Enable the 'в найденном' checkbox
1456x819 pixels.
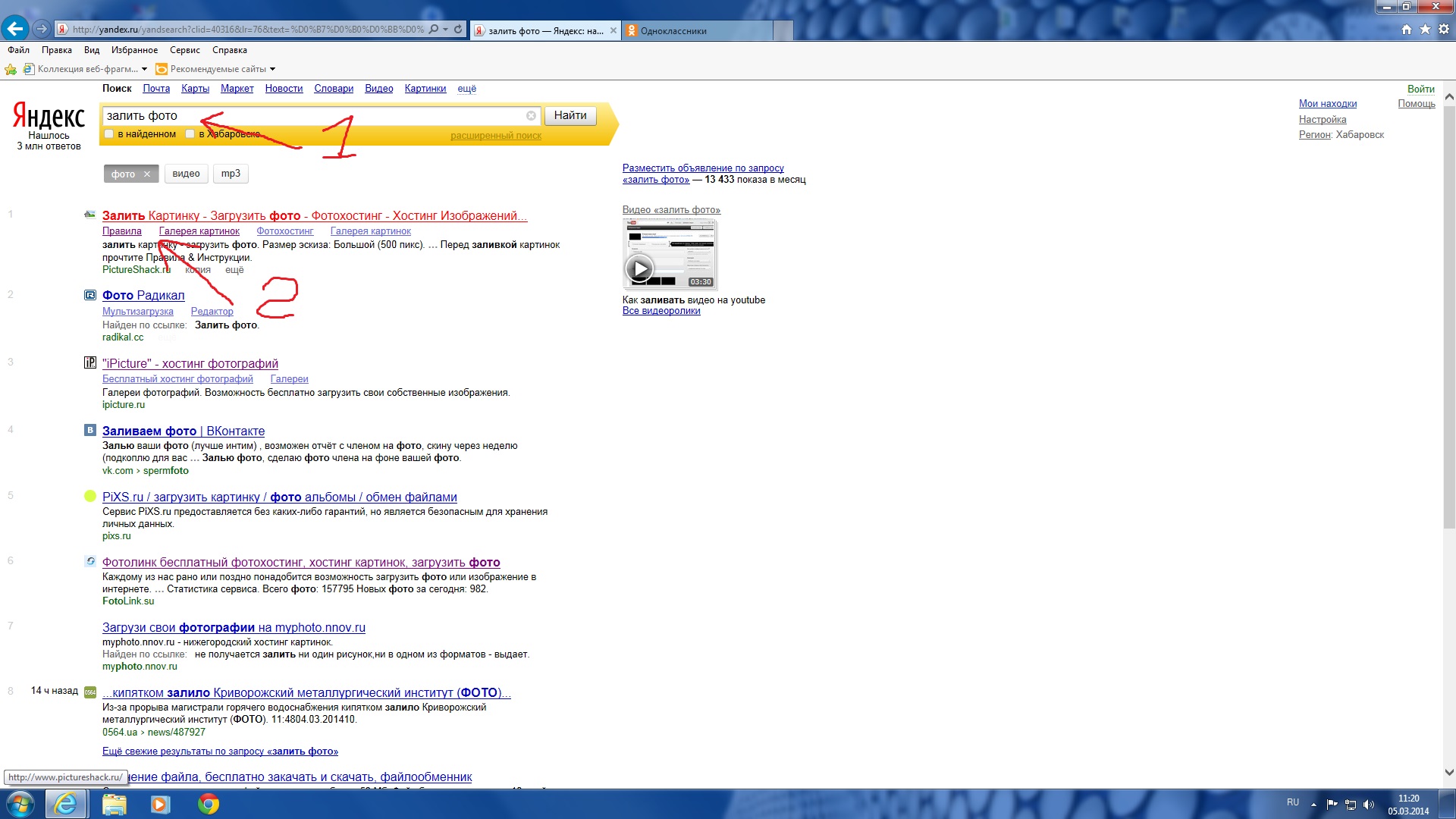tap(109, 134)
